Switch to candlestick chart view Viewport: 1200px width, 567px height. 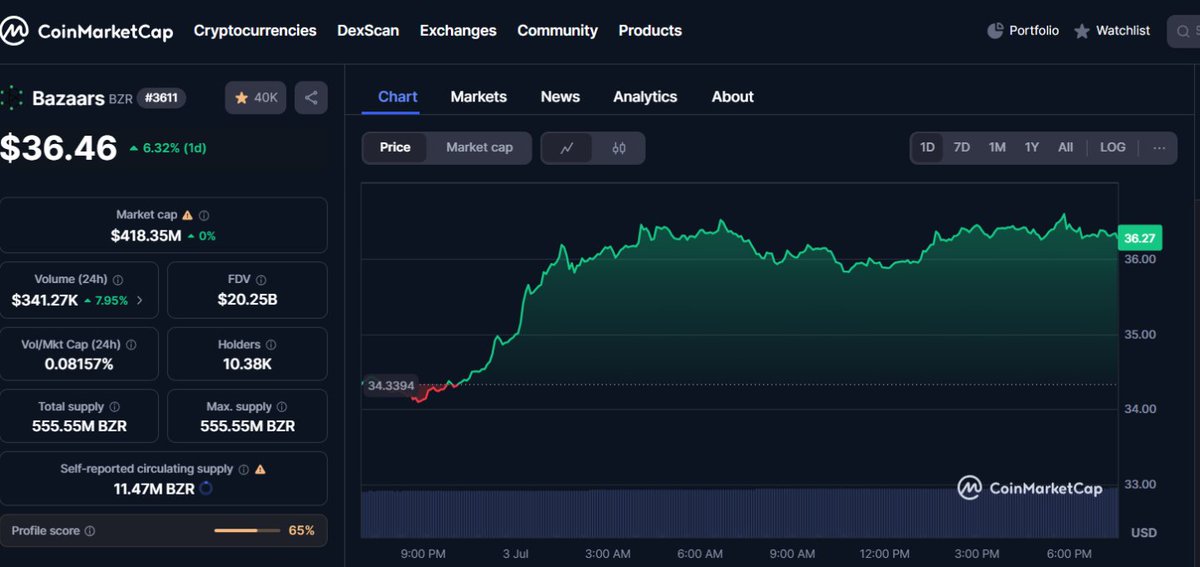619,148
